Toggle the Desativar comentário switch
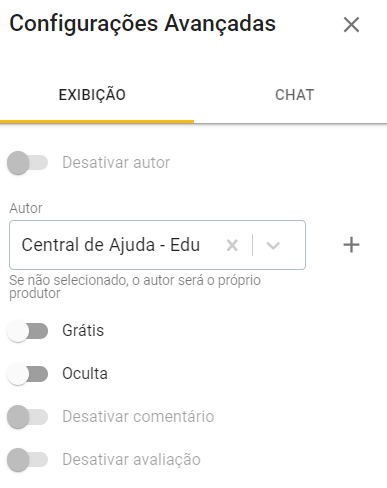Screen dimensions: 387x488 click(27, 417)
